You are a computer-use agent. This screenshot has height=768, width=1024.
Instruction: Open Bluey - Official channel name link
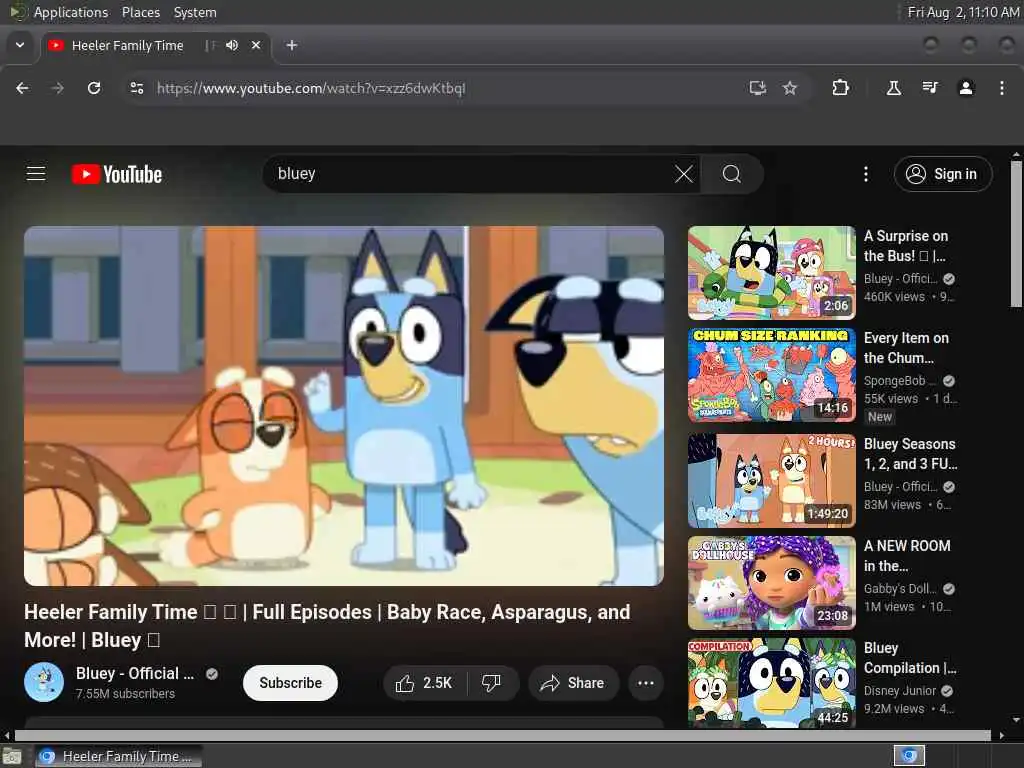click(x=135, y=673)
